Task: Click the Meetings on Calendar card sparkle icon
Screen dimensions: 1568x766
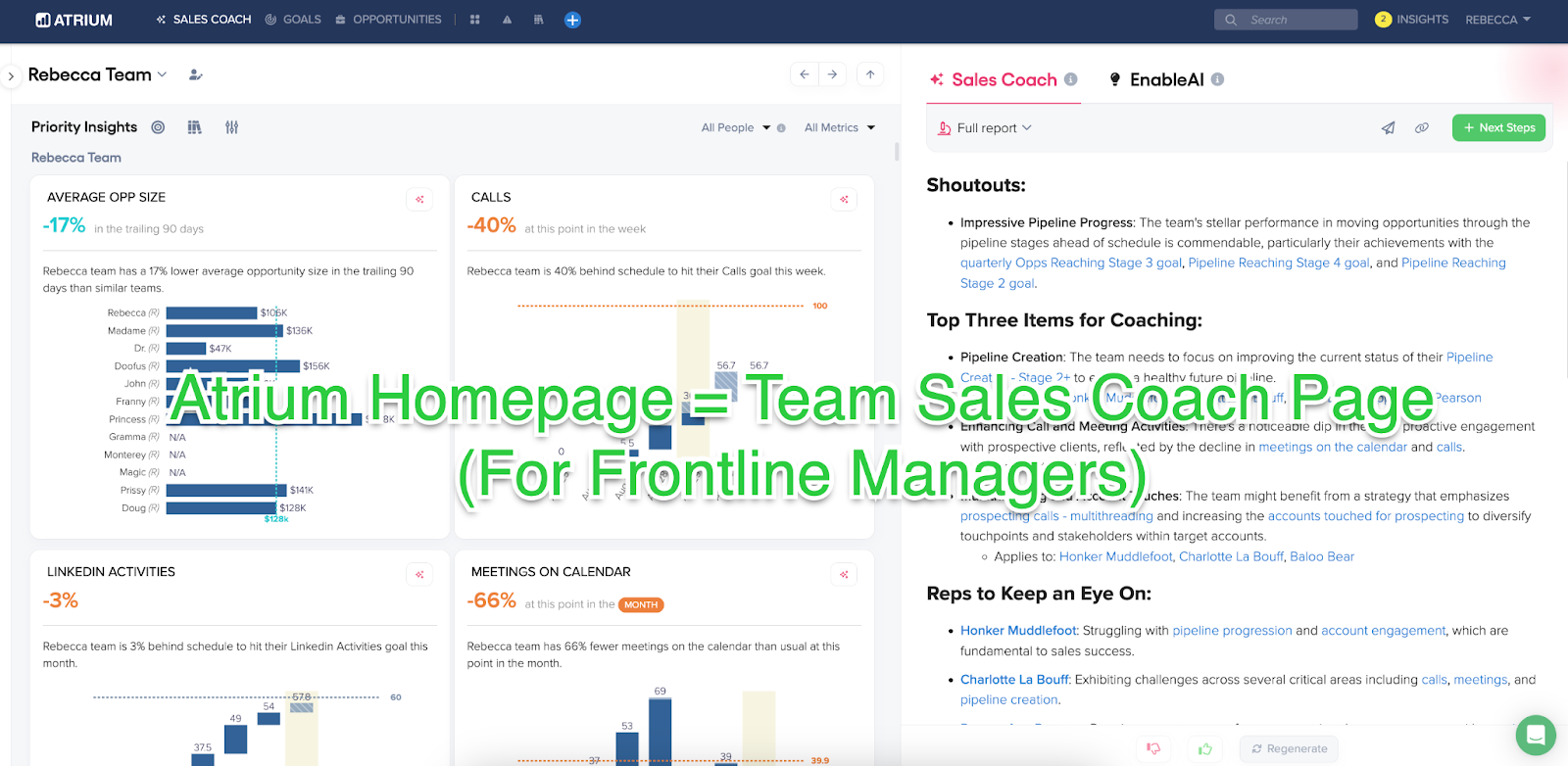Action: click(844, 574)
